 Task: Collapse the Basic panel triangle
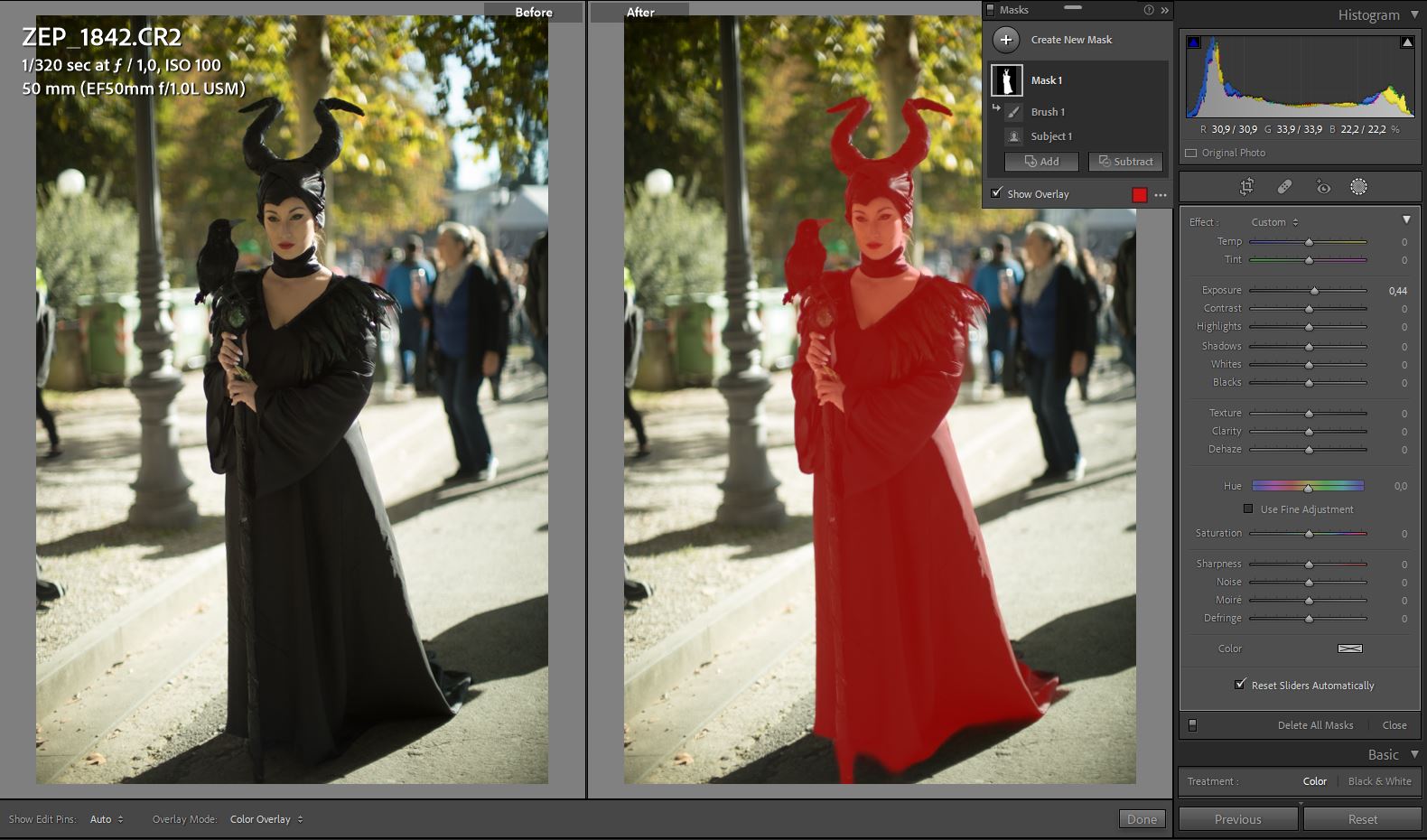tap(1414, 754)
